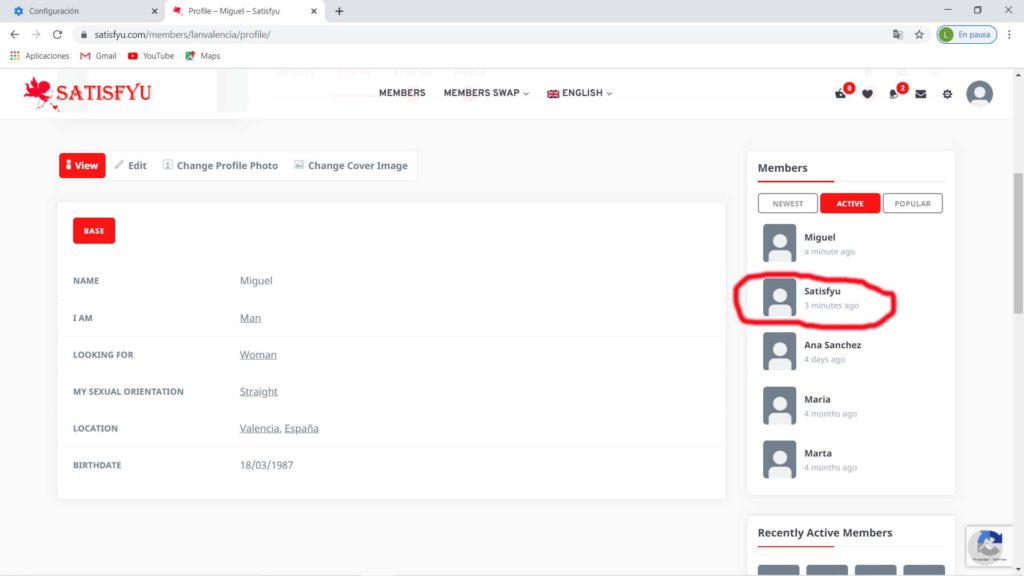The width and height of the screenshot is (1024, 576).
Task: Click the reCAPTCHA badge
Action: (989, 545)
